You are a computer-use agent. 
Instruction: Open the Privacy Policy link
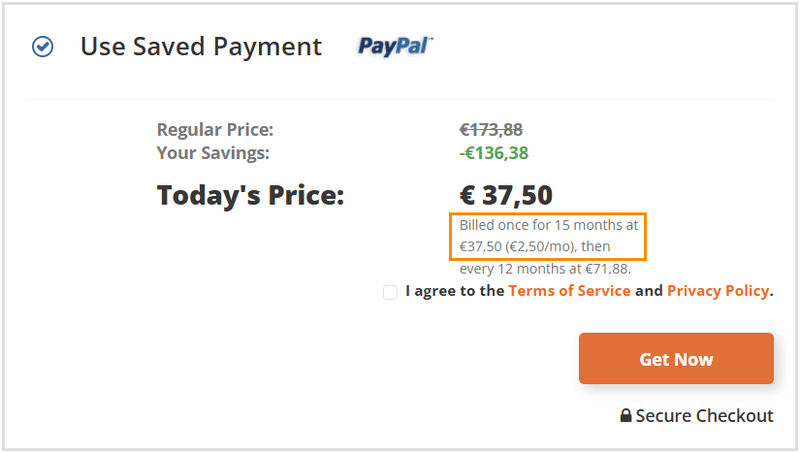(718, 291)
